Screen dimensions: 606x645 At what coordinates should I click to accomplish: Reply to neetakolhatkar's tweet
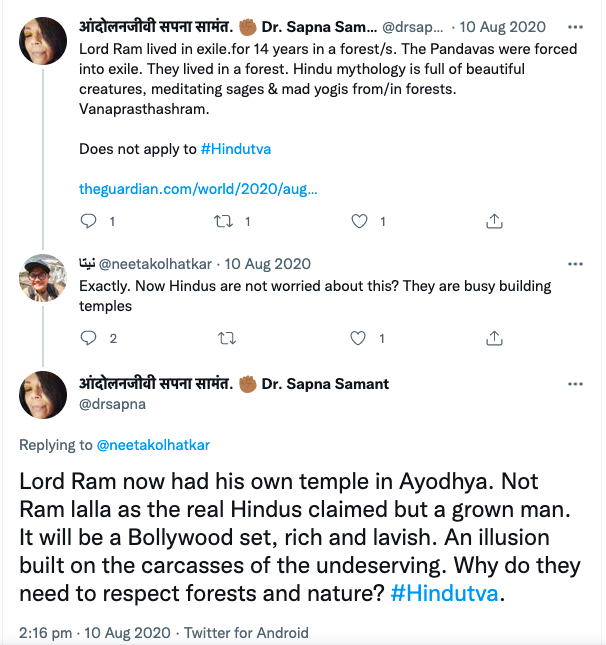point(89,339)
